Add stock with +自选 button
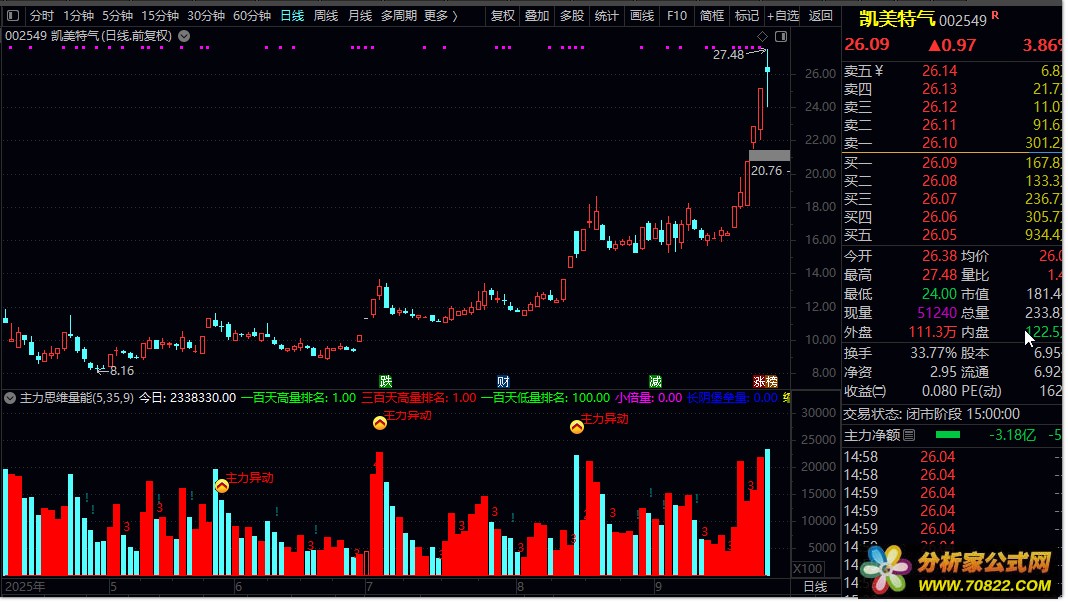This screenshot has height=602, width=1068. tap(783, 15)
